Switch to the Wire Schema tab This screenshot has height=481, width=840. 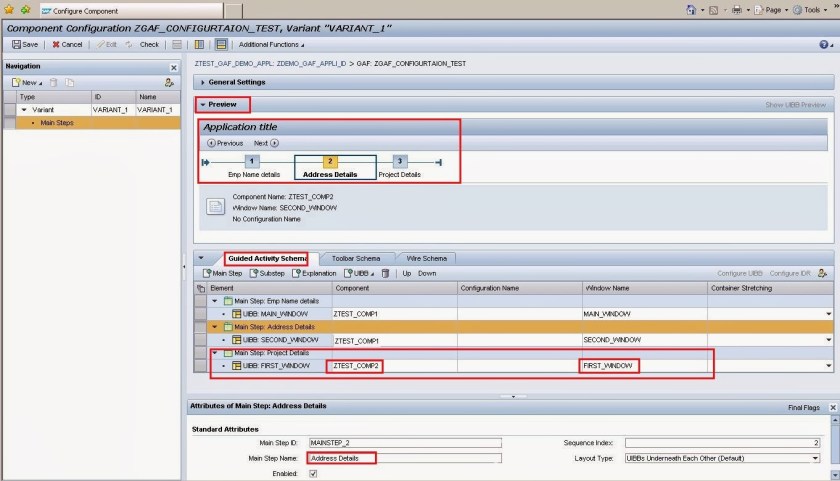(x=425, y=258)
